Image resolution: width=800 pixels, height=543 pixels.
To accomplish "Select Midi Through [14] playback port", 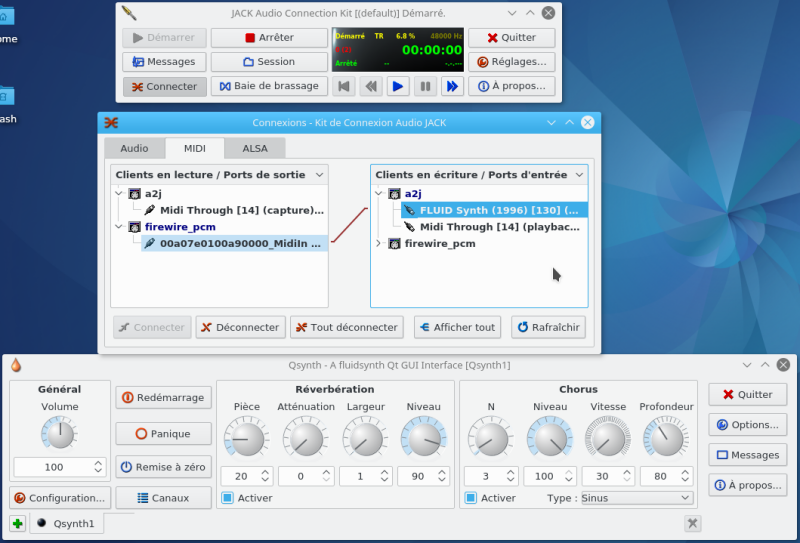I will pyautogui.click(x=494, y=227).
